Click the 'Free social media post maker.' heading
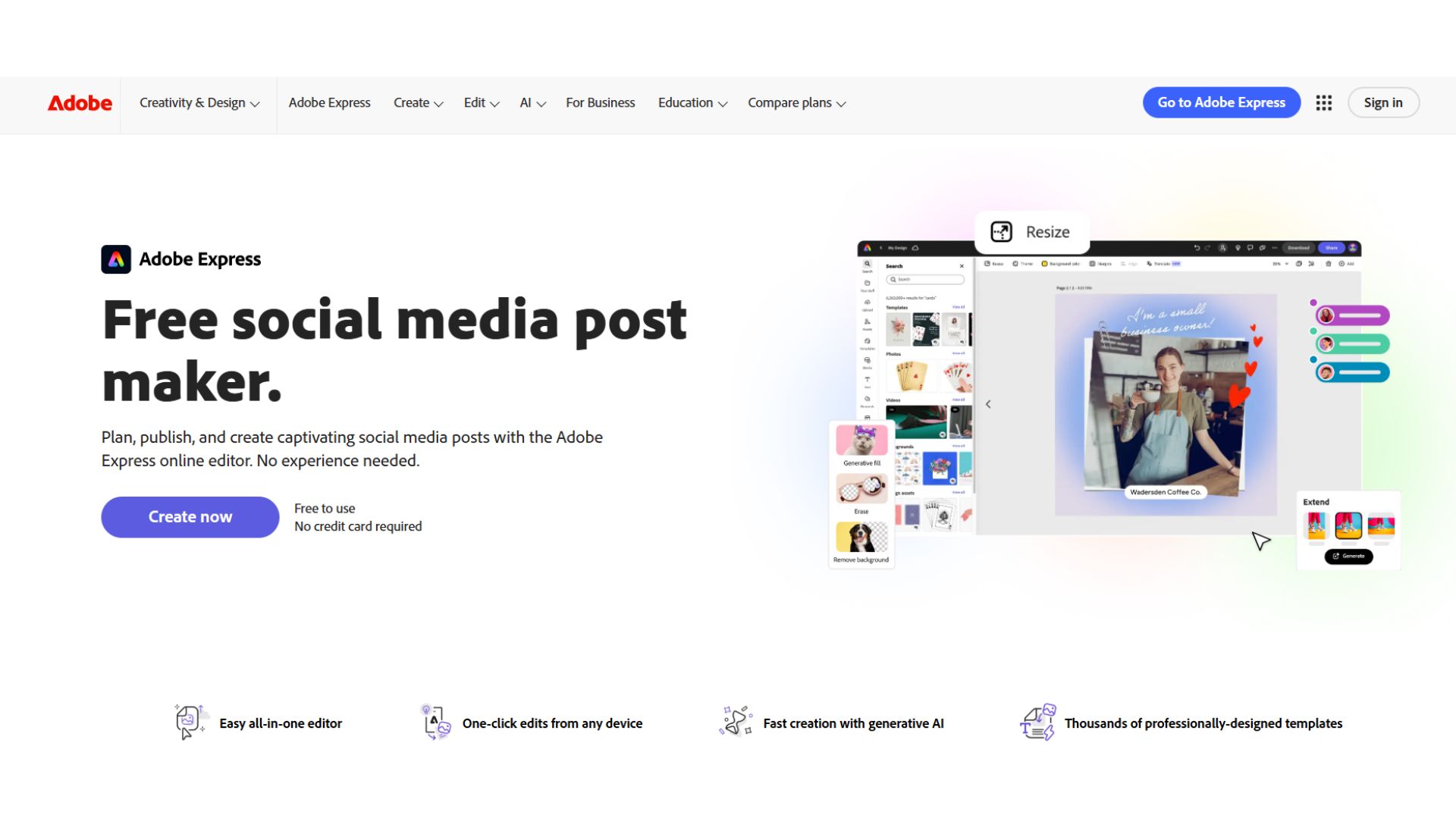Screen dimensions: 1456x834 pos(394,350)
